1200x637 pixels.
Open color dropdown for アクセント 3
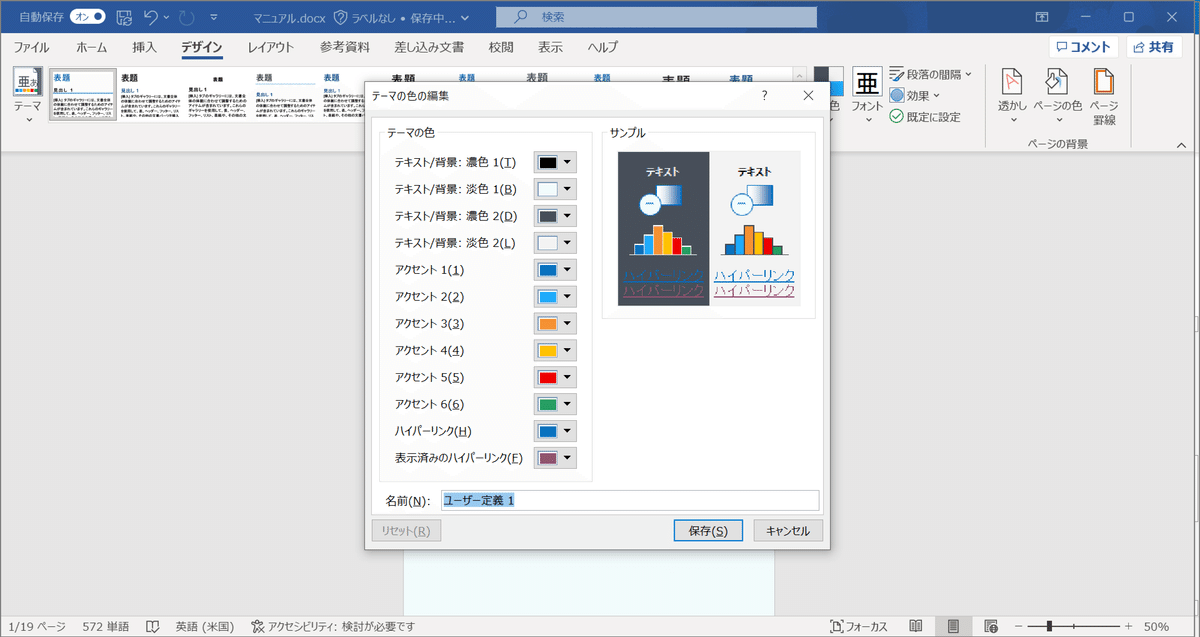coord(555,324)
